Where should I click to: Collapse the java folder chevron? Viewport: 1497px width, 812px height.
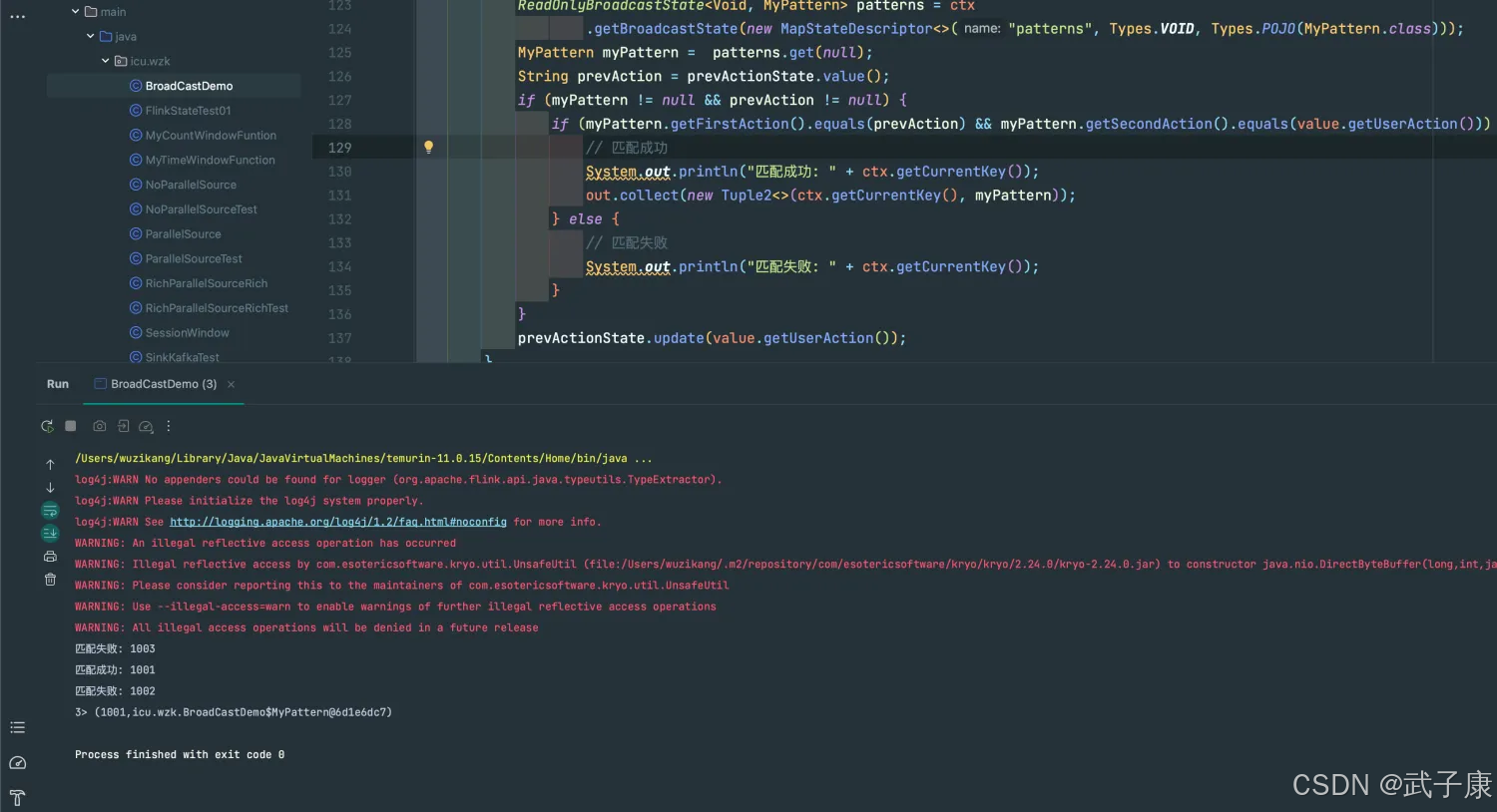pos(91,37)
